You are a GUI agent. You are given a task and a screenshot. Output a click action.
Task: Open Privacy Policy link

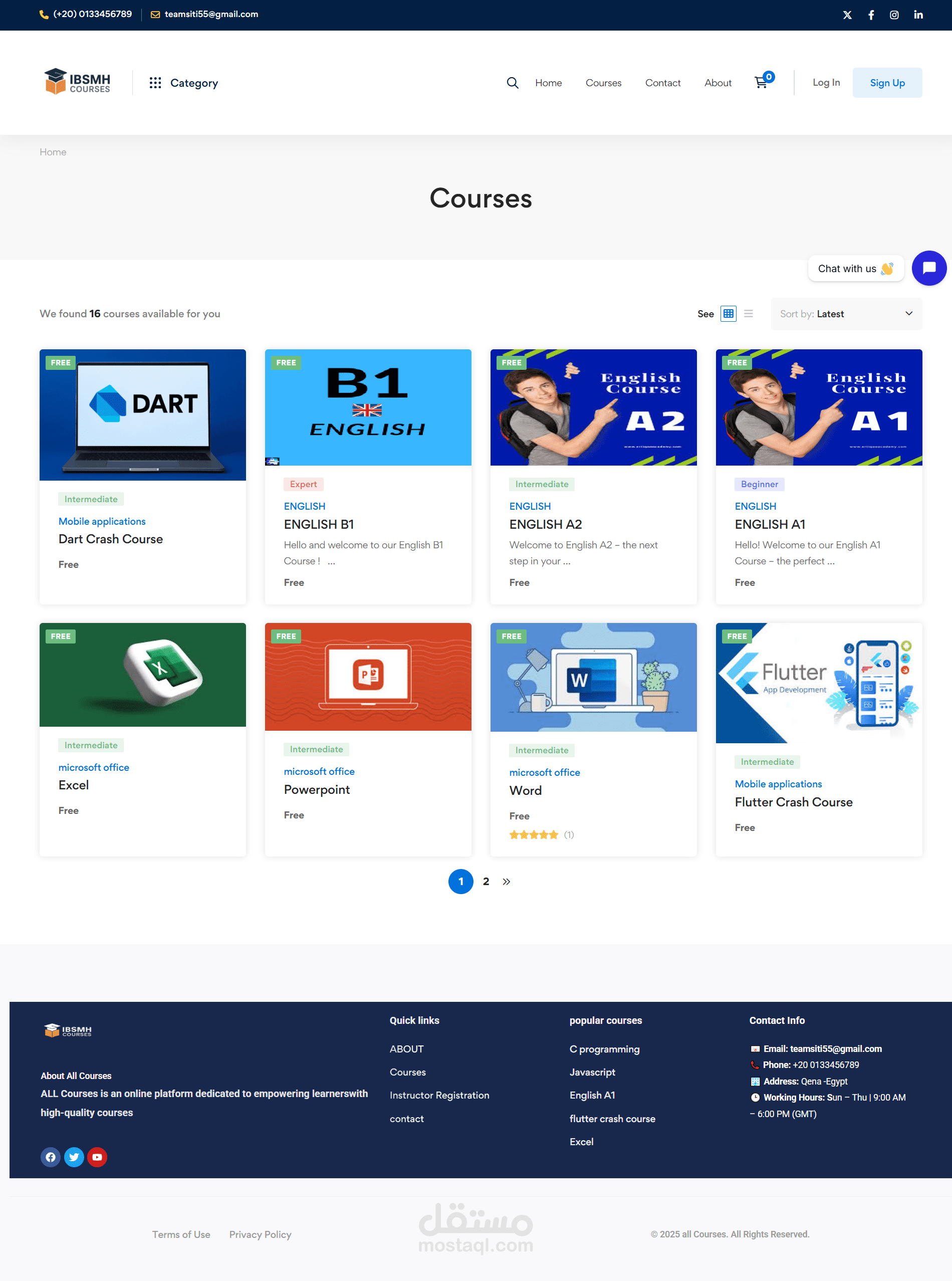260,1234
